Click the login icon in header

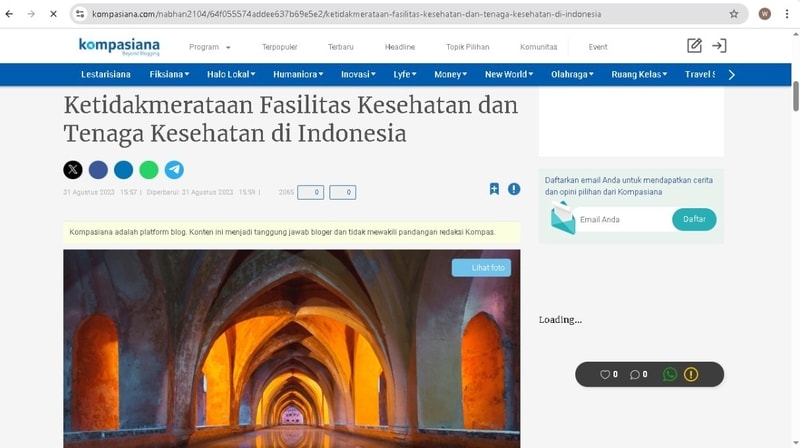click(x=719, y=46)
